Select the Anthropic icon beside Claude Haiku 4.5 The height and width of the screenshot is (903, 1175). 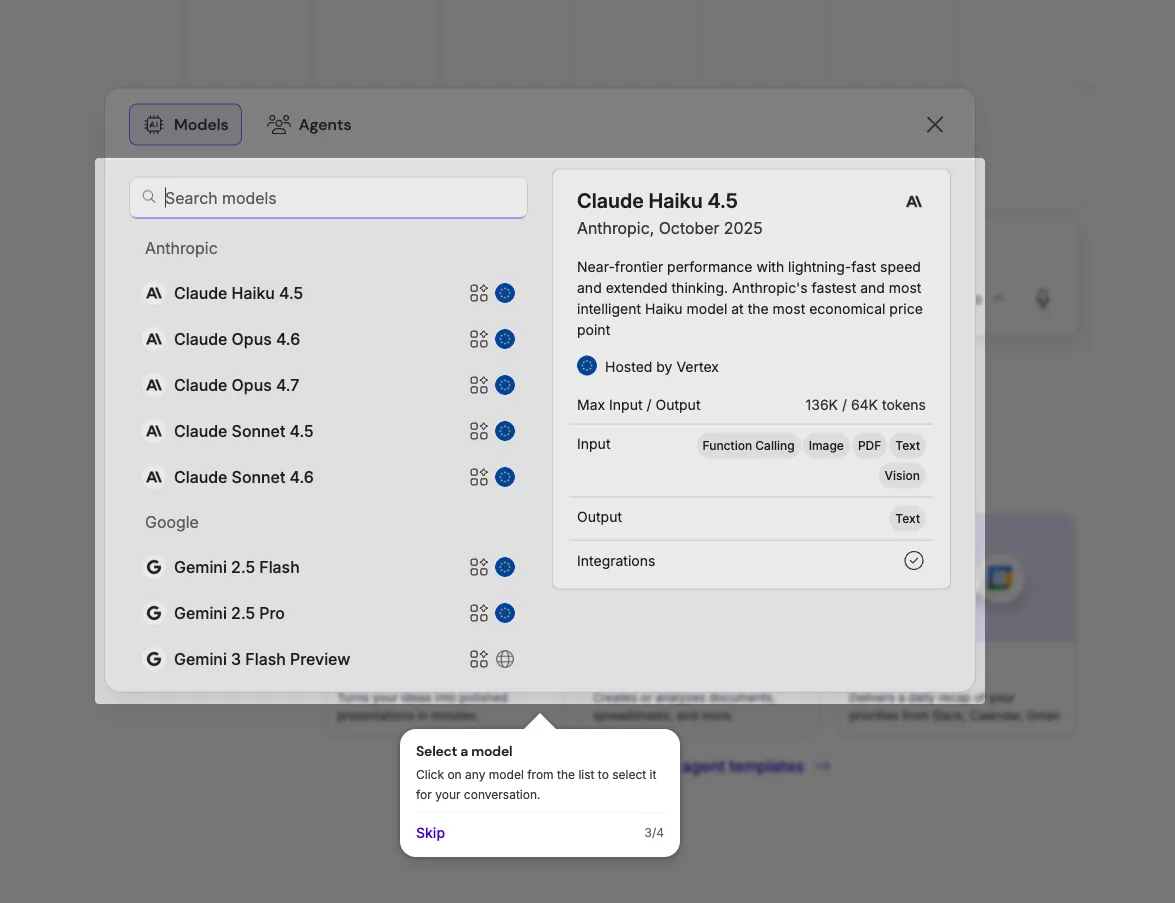coord(154,293)
